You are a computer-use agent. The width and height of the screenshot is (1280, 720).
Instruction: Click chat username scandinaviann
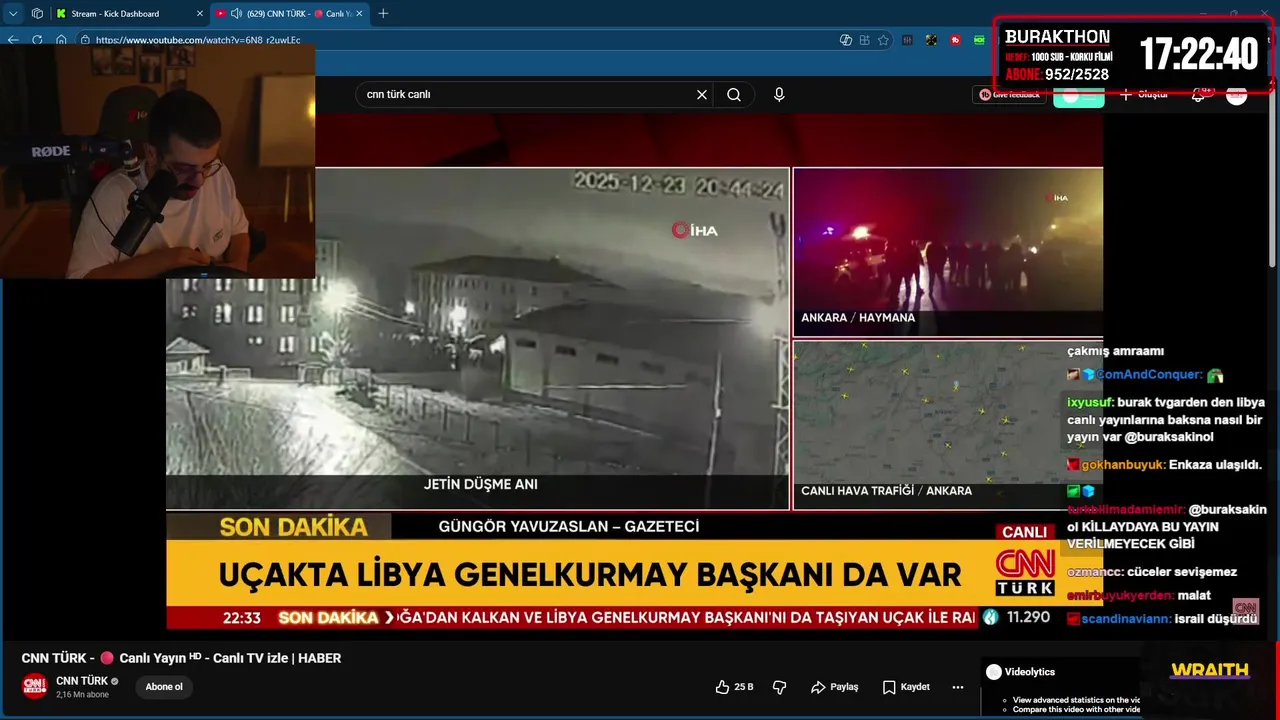[1126, 618]
